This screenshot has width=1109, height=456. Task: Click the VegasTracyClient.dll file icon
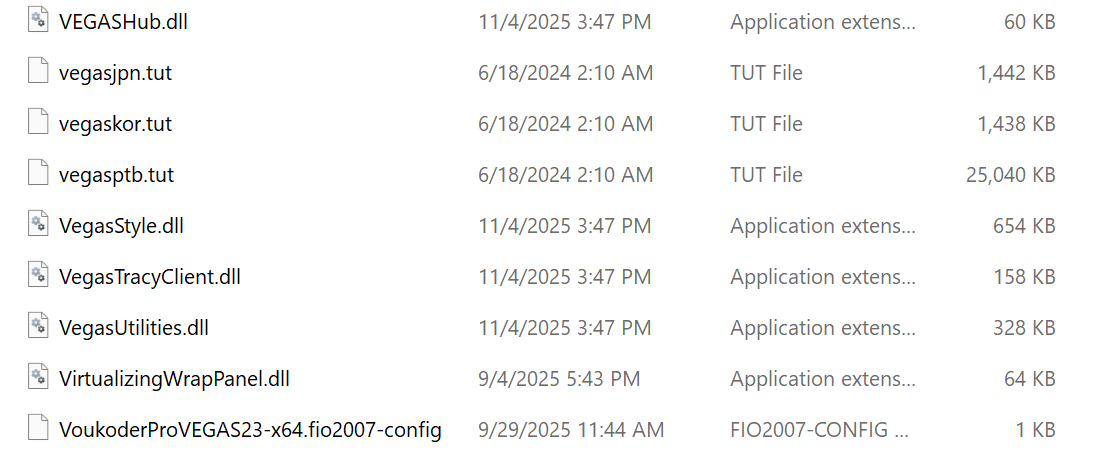[x=38, y=276]
